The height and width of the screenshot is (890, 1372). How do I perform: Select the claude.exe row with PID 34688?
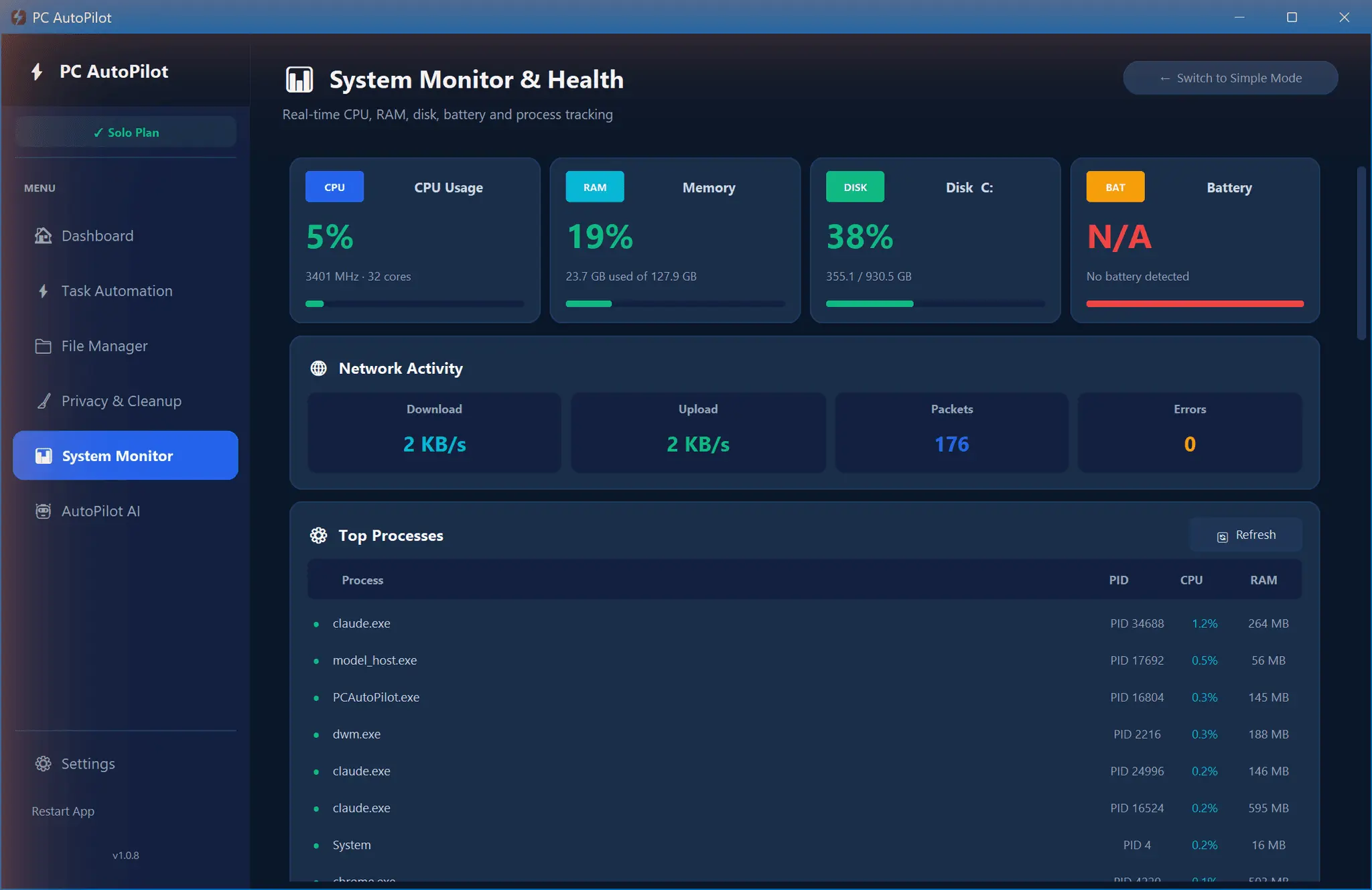point(805,623)
